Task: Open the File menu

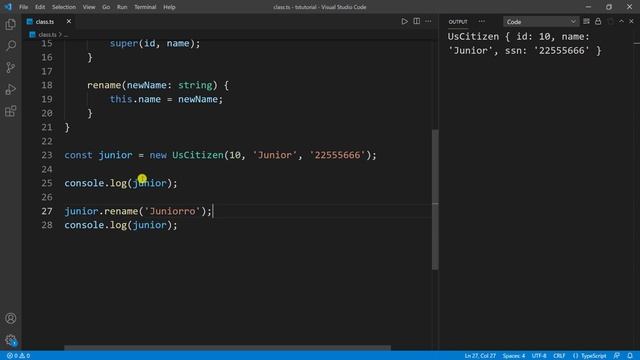Action: click(x=24, y=7)
